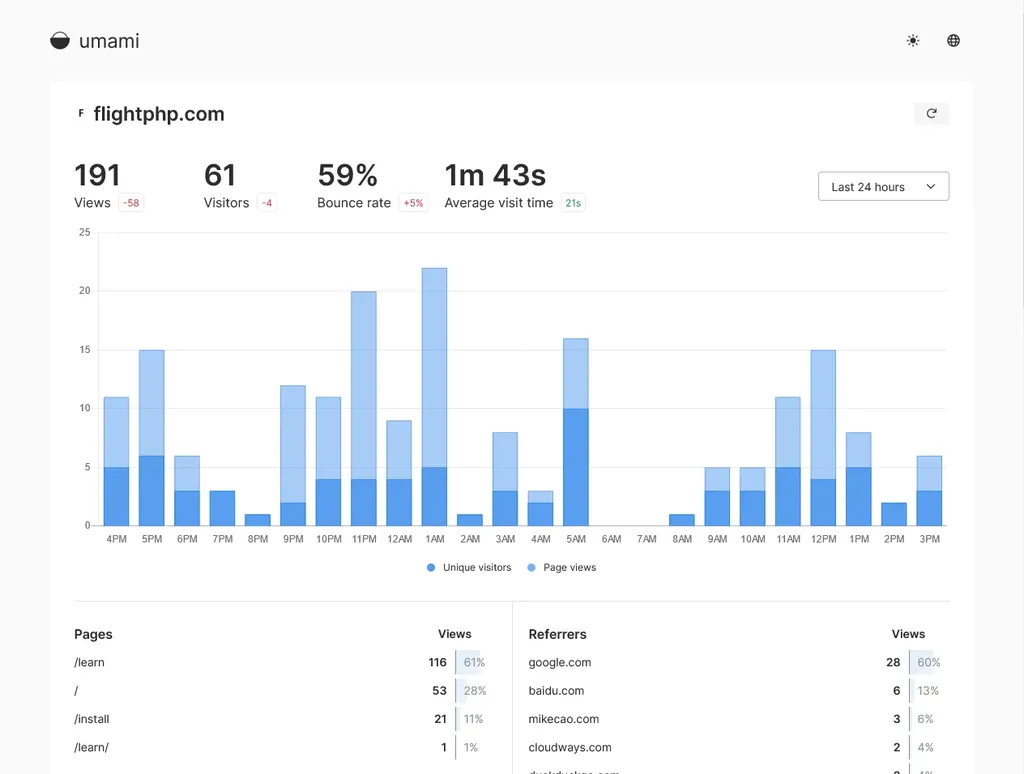The height and width of the screenshot is (774, 1024).
Task: Toggle Unique visitors legend item
Action: coord(469,568)
